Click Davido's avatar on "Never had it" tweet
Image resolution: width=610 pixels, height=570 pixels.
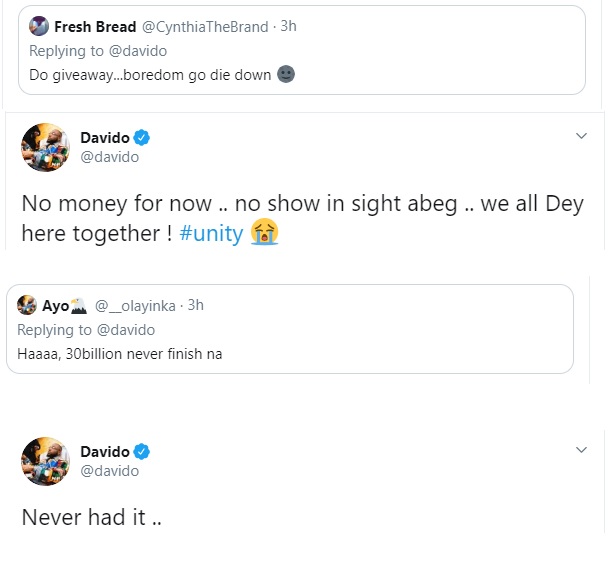point(45,461)
